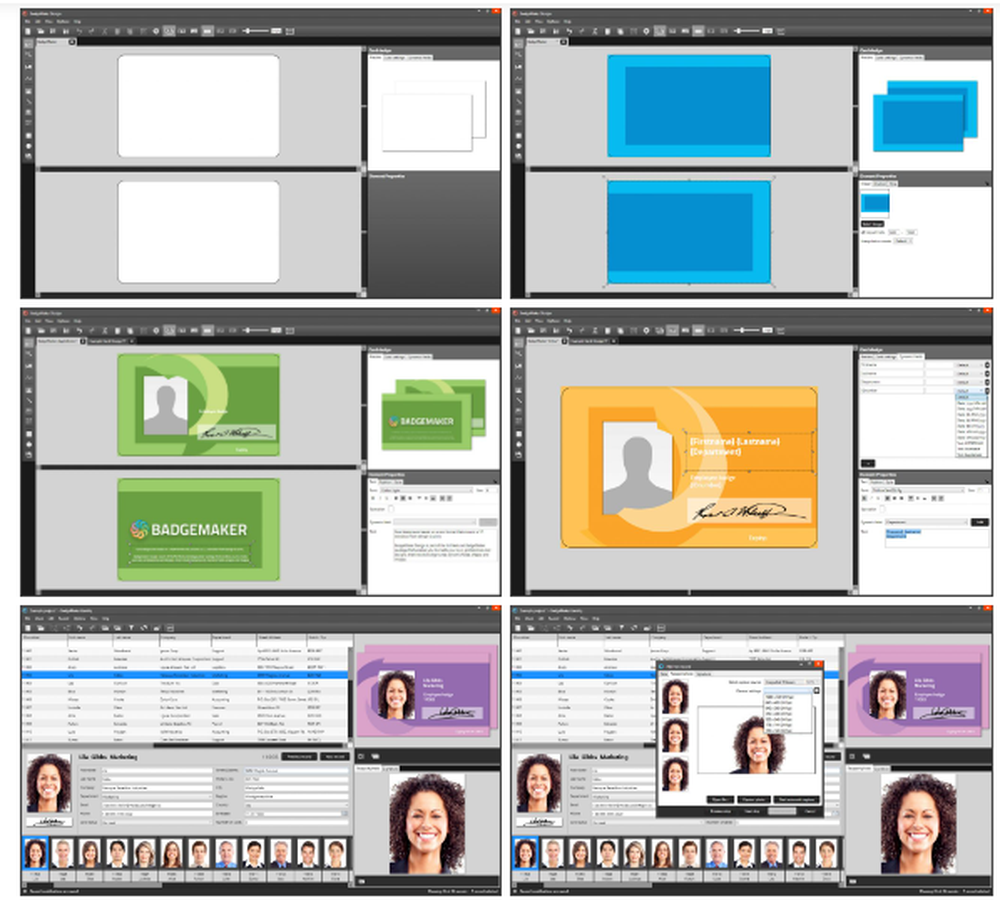Click New document icon in blank-card Design window

(27, 31)
